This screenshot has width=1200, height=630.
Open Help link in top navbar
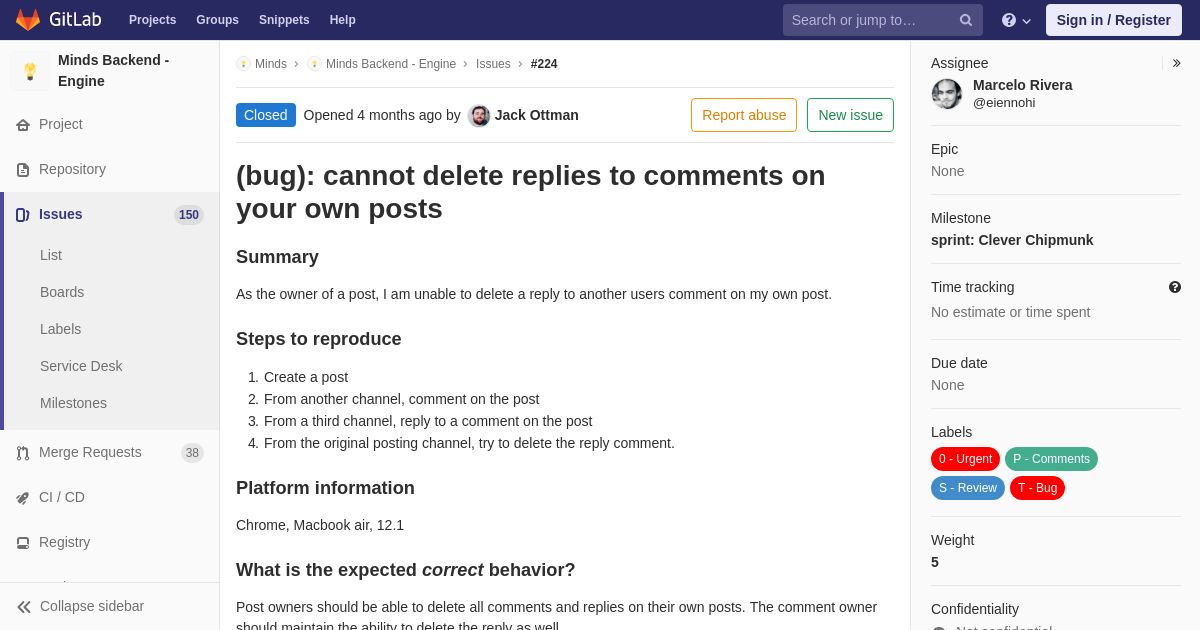pyautogui.click(x=343, y=20)
